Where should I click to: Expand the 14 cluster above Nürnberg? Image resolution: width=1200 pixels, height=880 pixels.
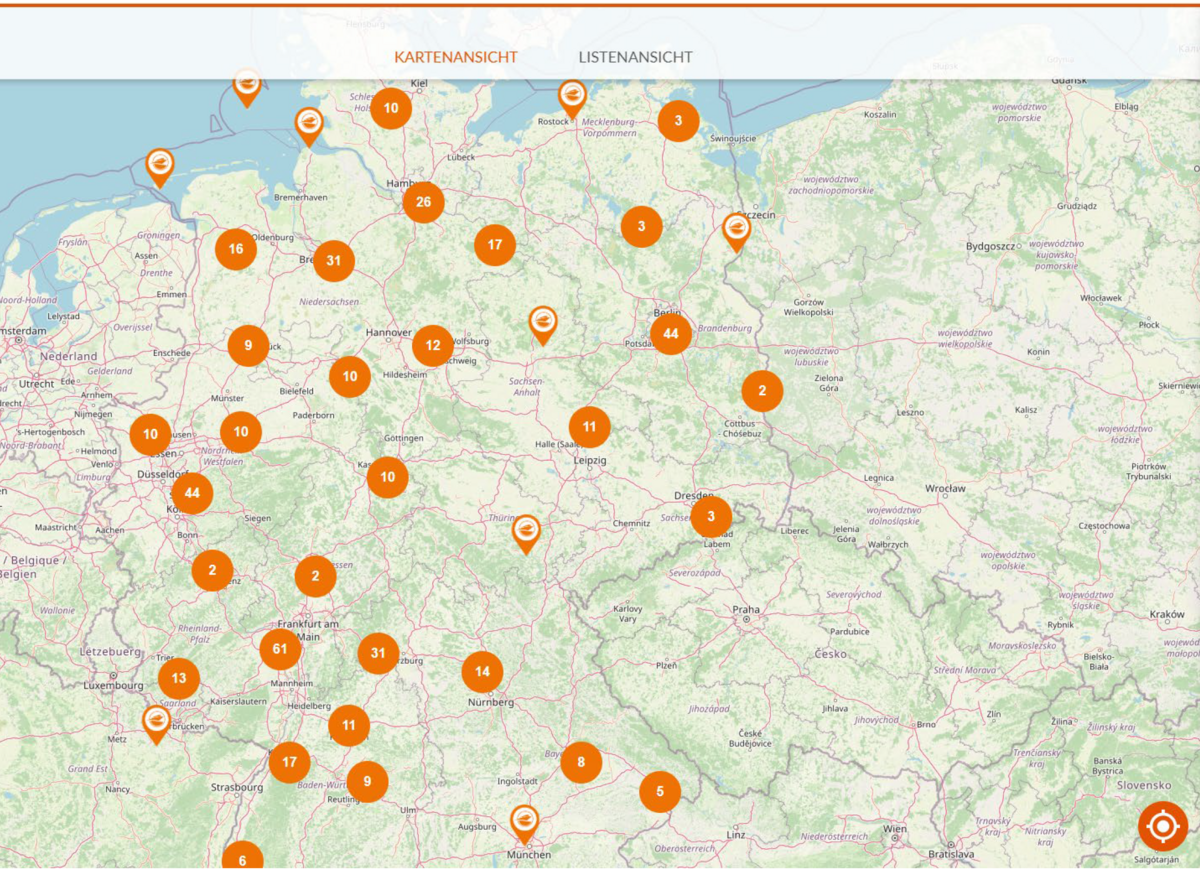(482, 672)
